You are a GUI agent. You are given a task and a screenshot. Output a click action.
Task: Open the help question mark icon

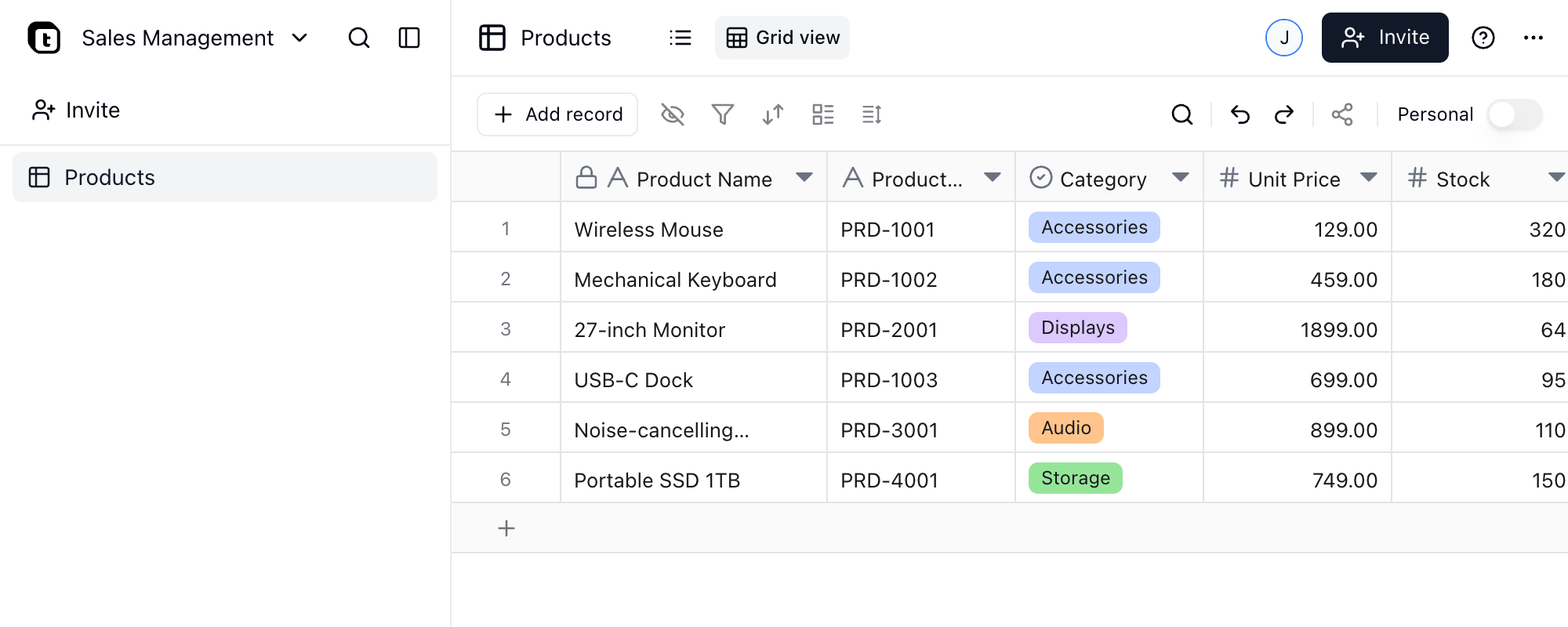point(1483,38)
